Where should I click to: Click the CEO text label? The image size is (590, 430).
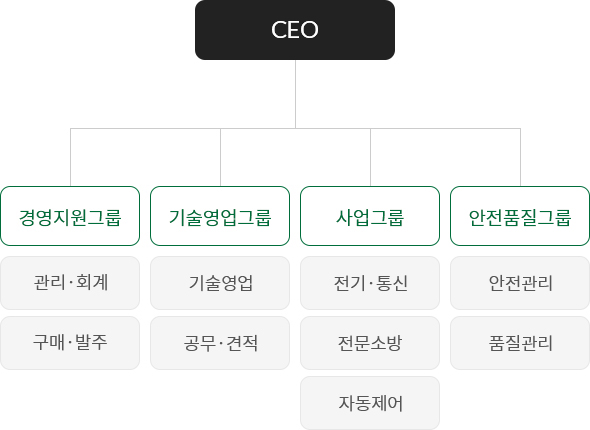coord(295,30)
